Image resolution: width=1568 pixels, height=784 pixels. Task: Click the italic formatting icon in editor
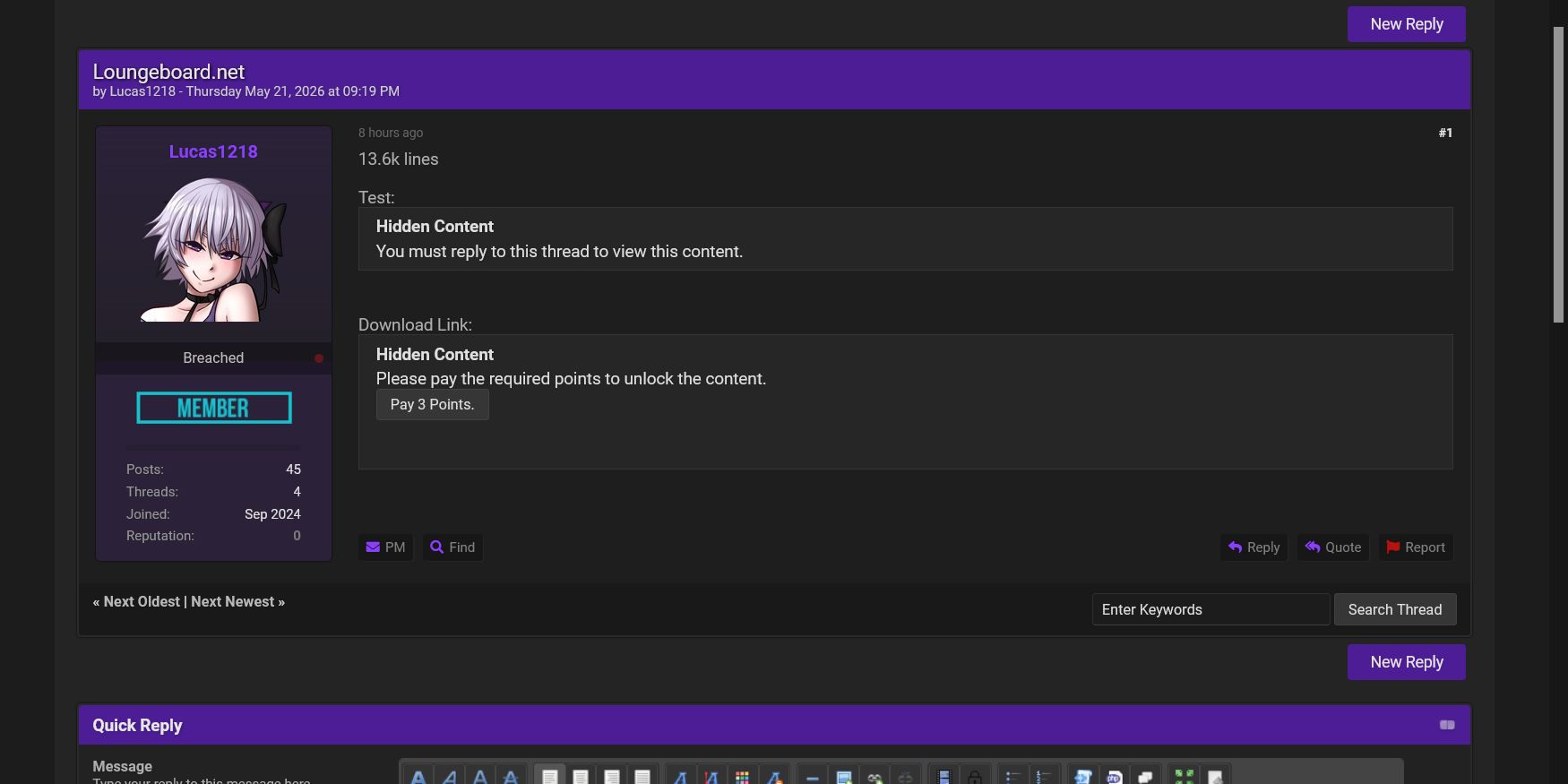(x=450, y=777)
